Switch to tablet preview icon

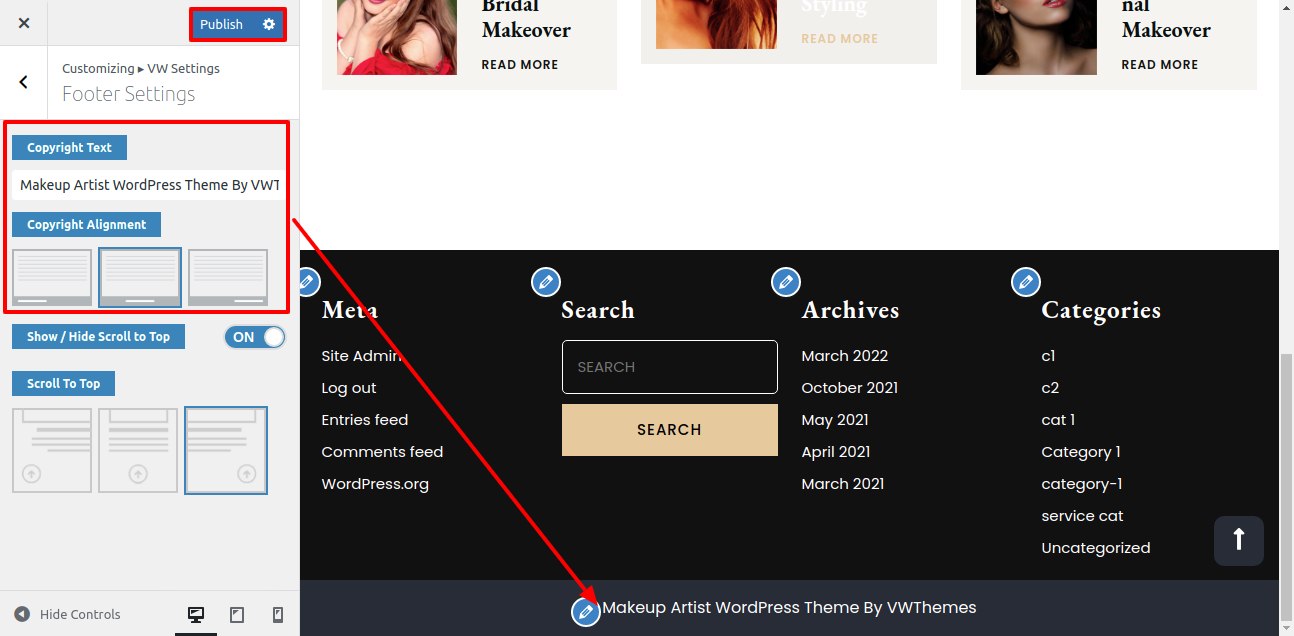[x=237, y=615]
